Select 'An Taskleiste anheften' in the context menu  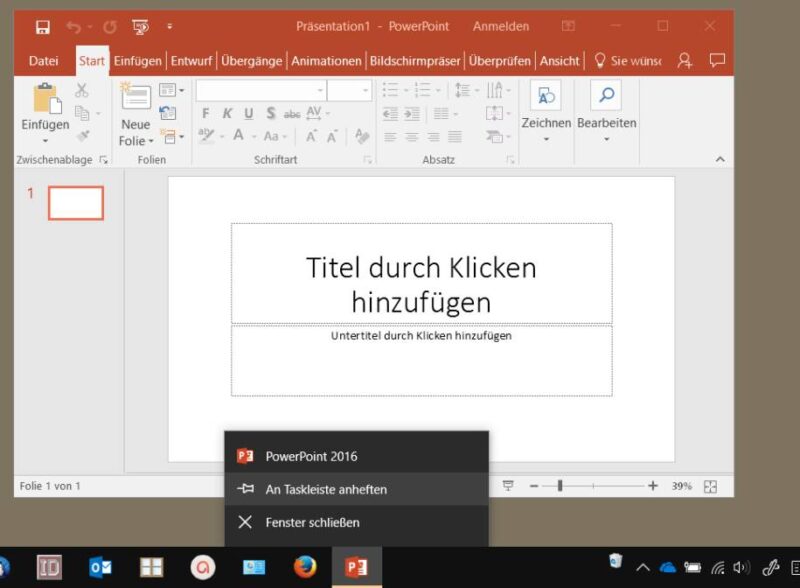pos(326,489)
